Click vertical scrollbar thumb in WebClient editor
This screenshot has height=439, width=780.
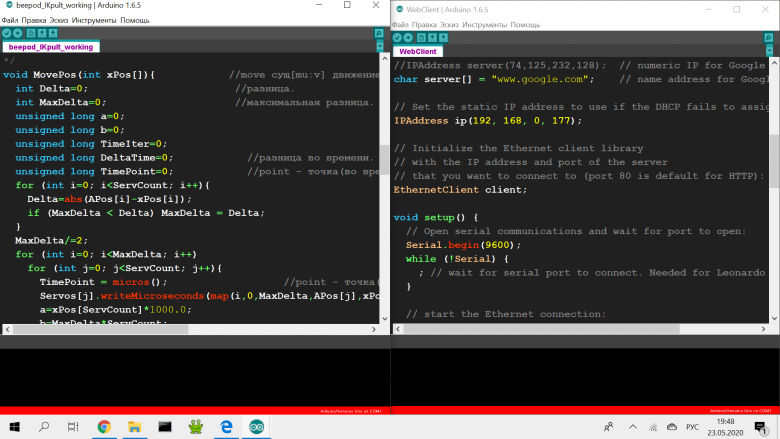pyautogui.click(x=775, y=161)
